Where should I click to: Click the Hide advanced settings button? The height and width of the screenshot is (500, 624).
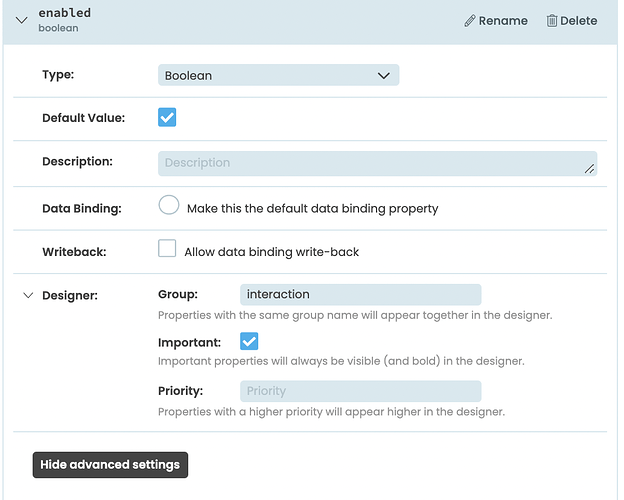[x=110, y=465]
